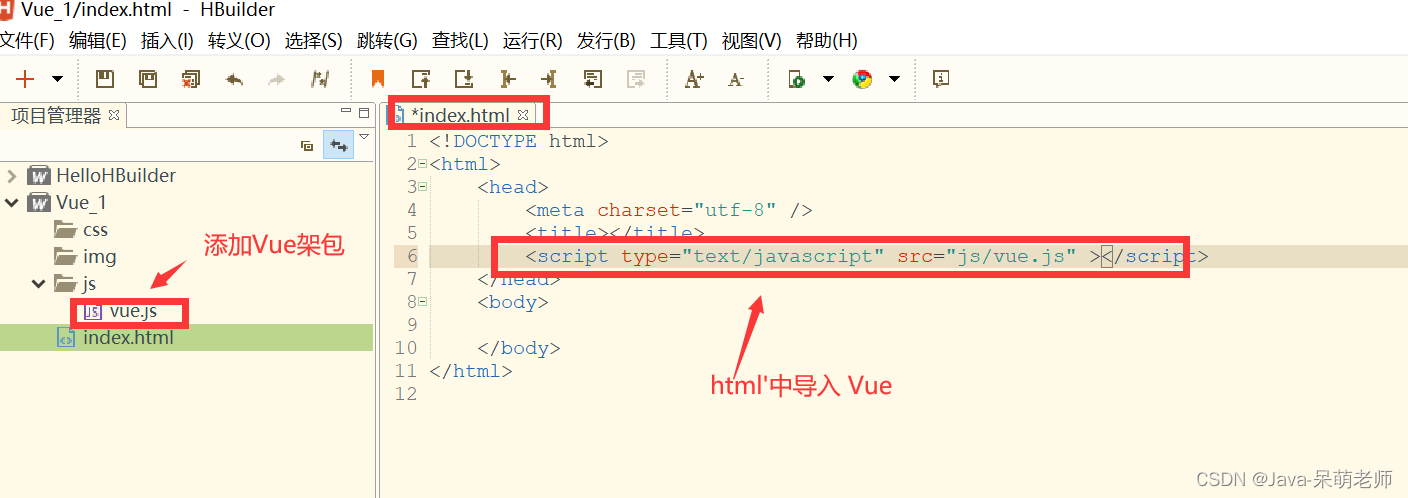Click the meta charset code on line 4

[669, 210]
